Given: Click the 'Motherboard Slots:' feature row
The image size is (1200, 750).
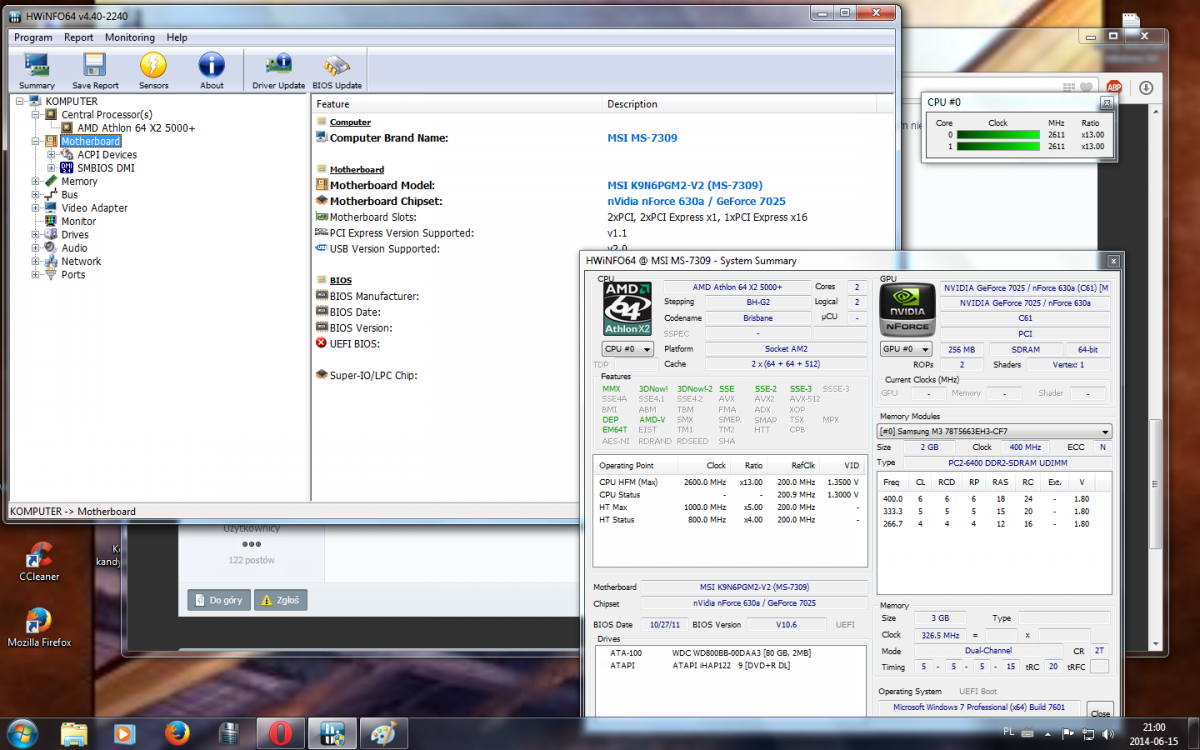Looking at the screenshot, I should click(x=372, y=217).
